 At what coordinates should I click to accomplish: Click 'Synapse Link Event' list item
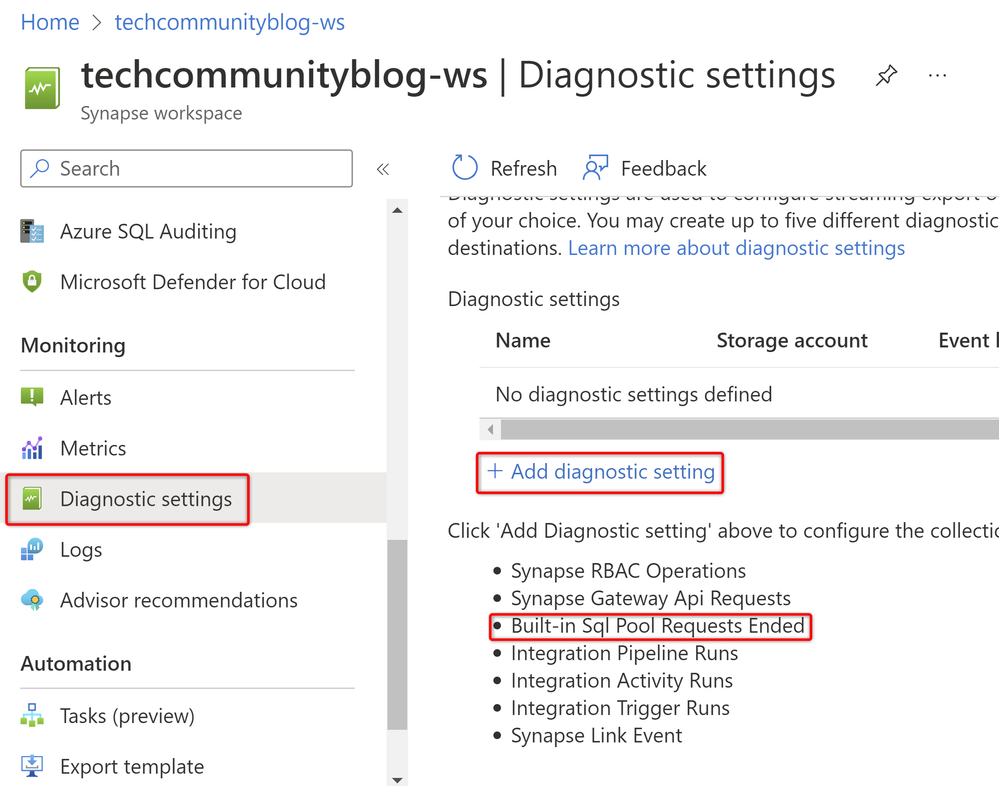pyautogui.click(x=596, y=735)
